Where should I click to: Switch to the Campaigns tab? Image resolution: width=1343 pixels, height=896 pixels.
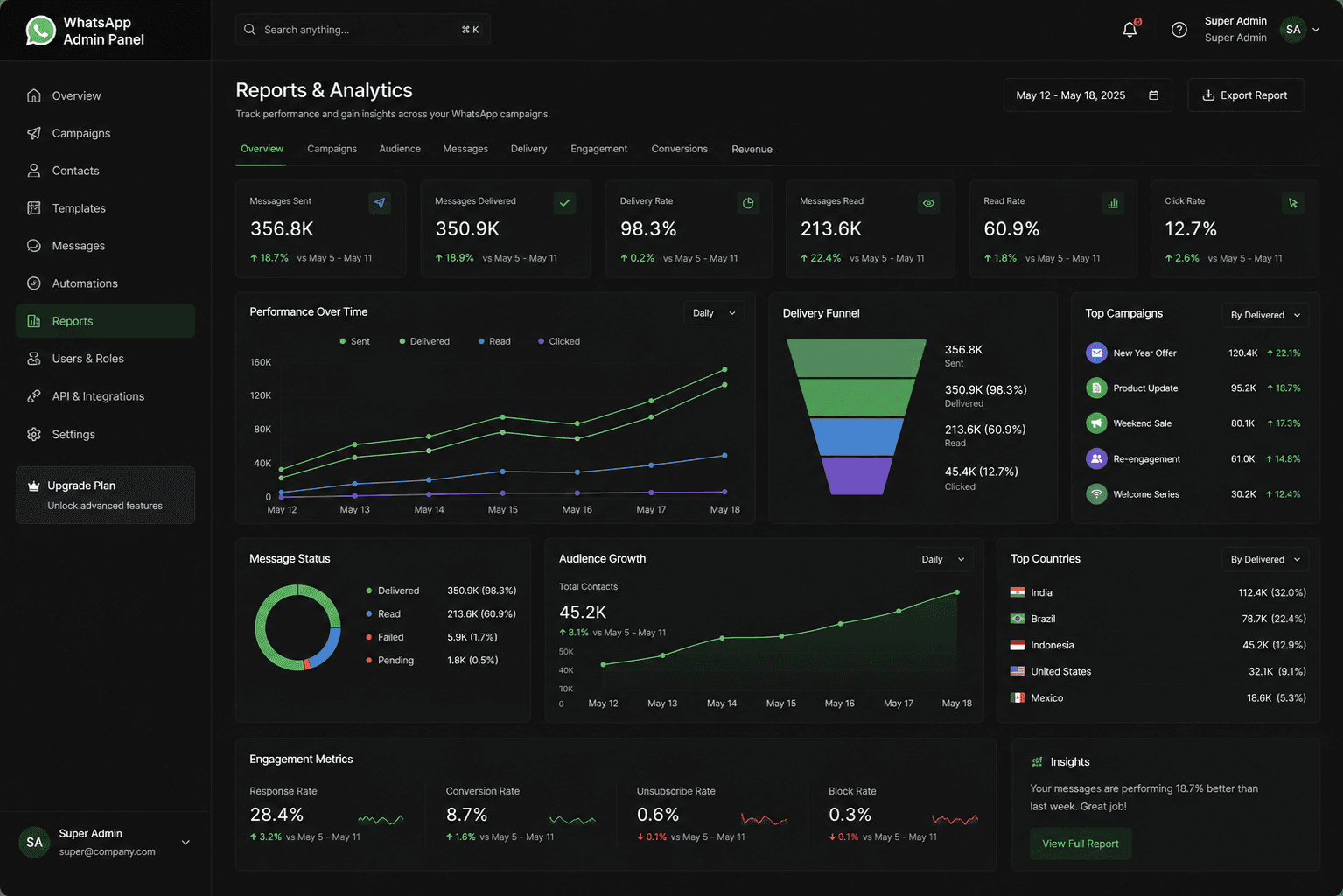tap(332, 149)
